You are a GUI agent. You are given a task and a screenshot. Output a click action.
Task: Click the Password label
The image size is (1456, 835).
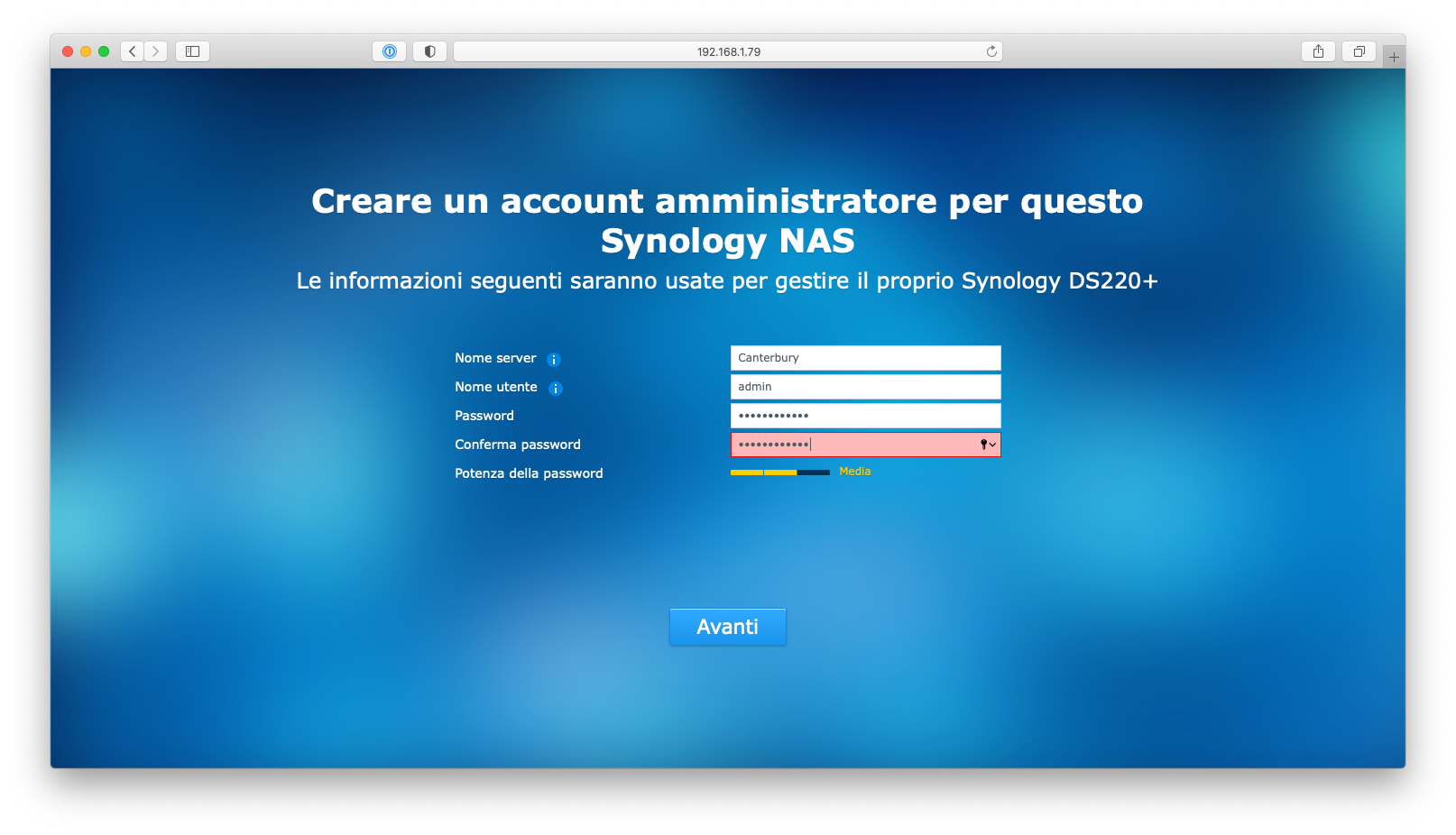(484, 416)
